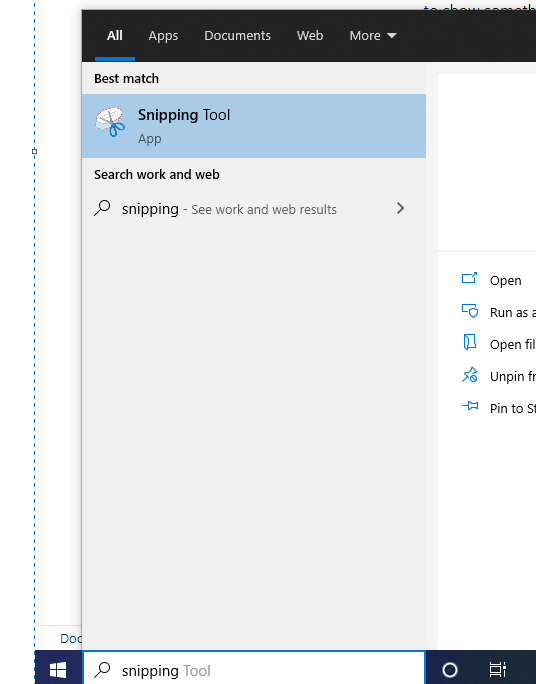
Task: Click the Run as administrator shield icon
Action: pos(470,311)
